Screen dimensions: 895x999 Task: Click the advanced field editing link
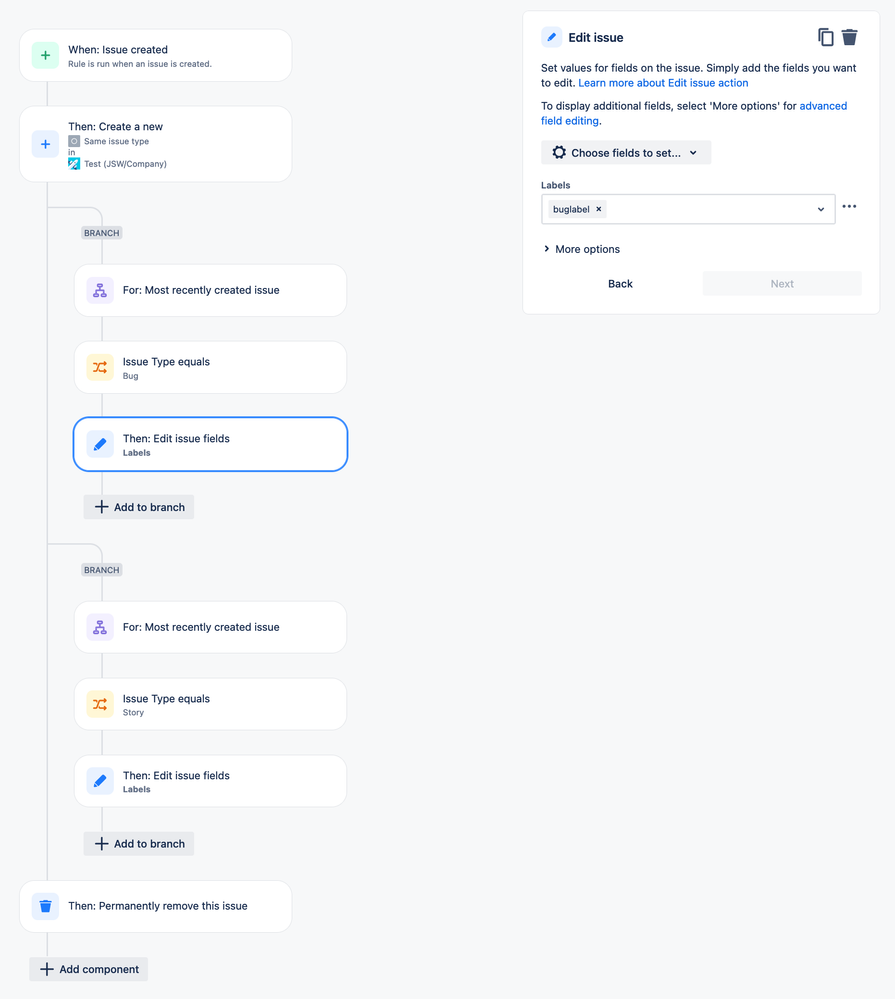tap(823, 105)
